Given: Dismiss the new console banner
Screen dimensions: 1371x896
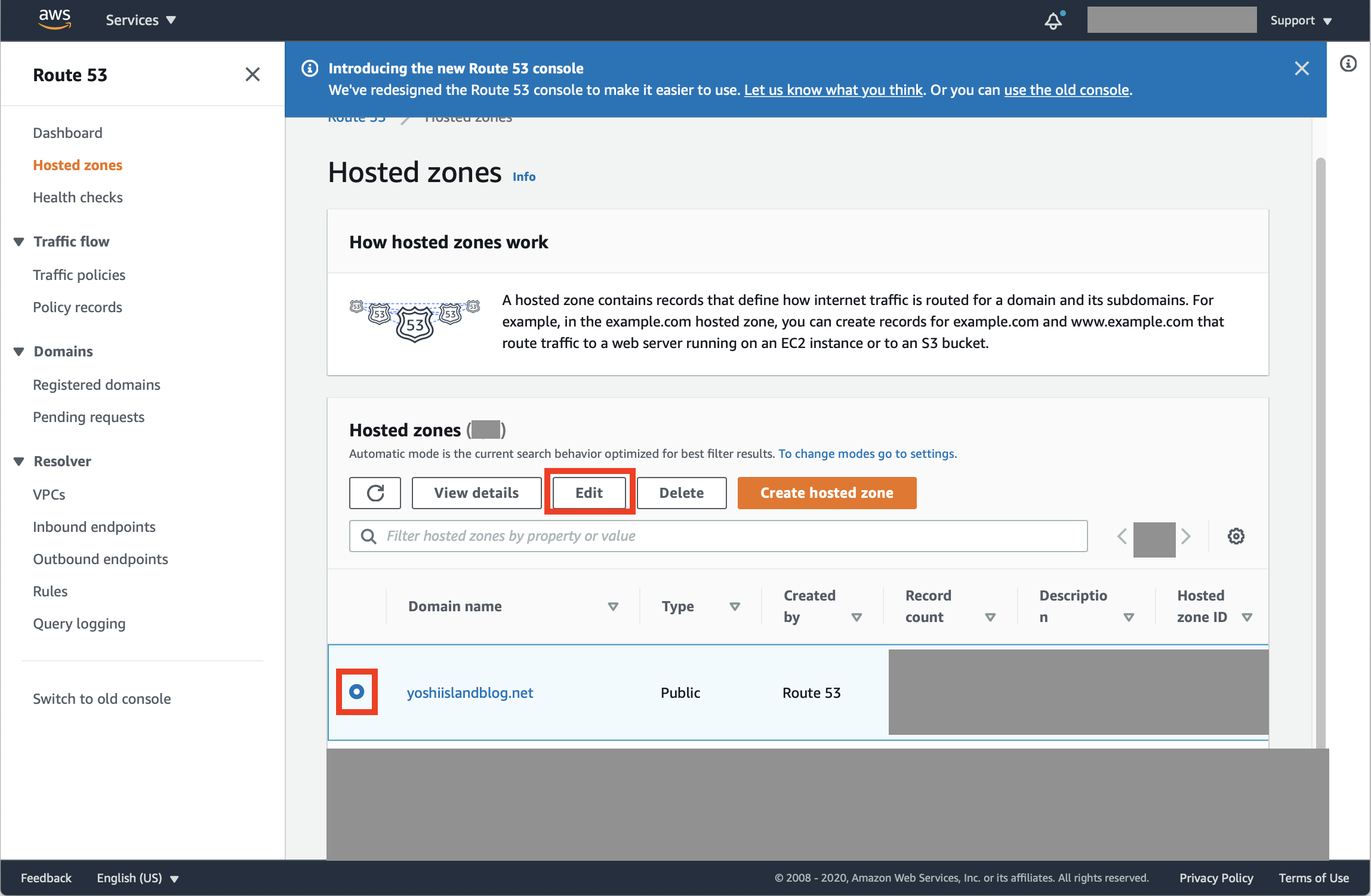Looking at the screenshot, I should (1302, 69).
